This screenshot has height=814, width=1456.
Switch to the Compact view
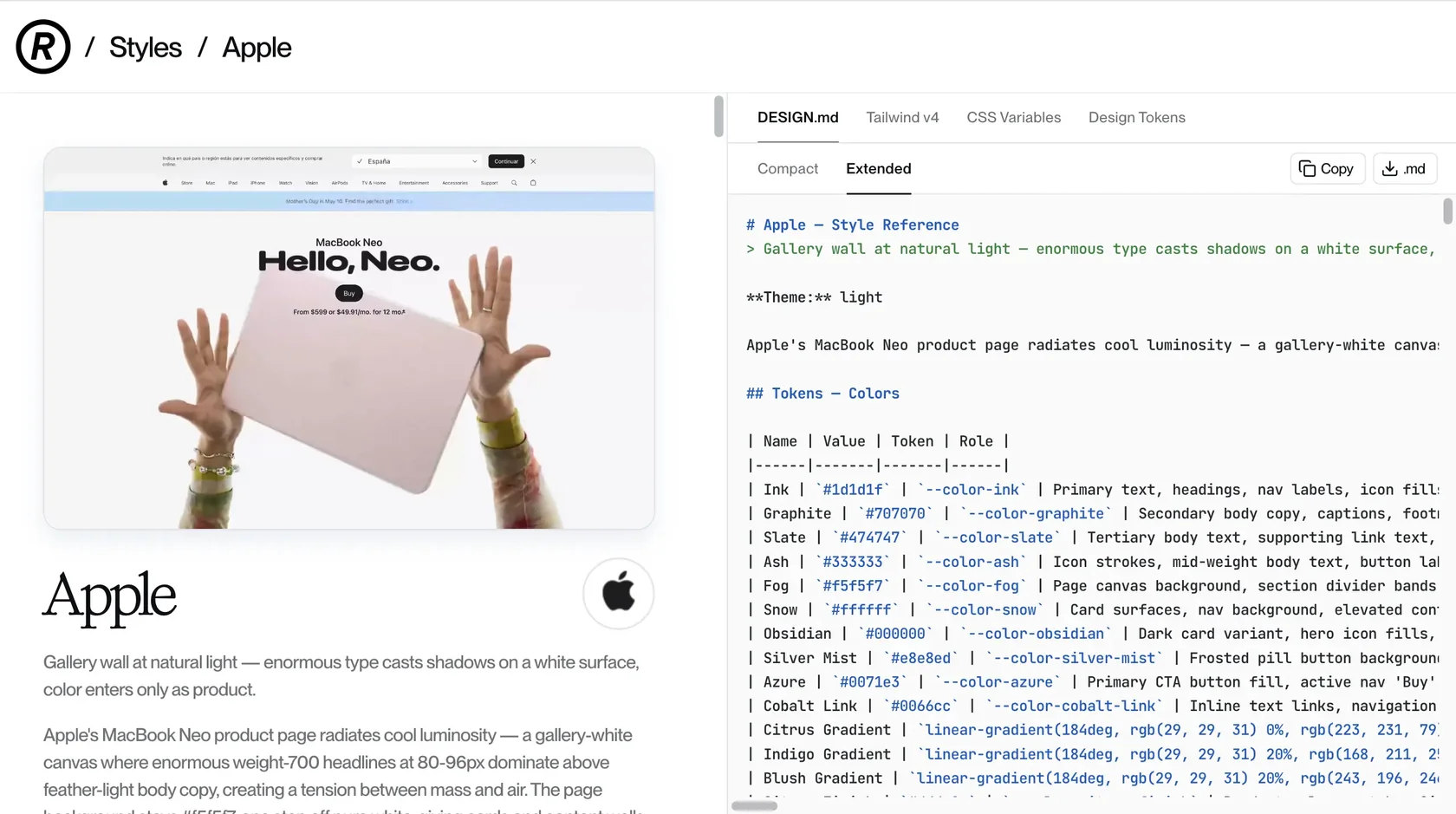pyautogui.click(x=788, y=169)
